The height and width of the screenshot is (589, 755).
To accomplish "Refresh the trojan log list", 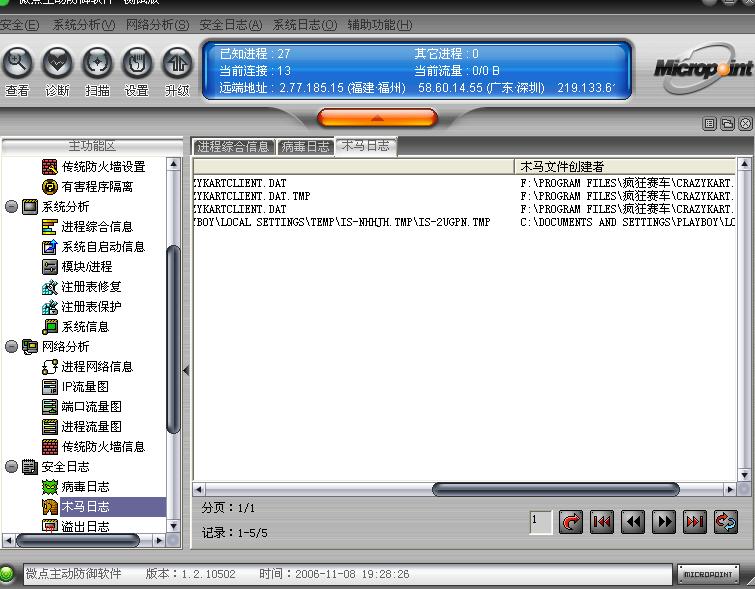I will click(x=726, y=522).
